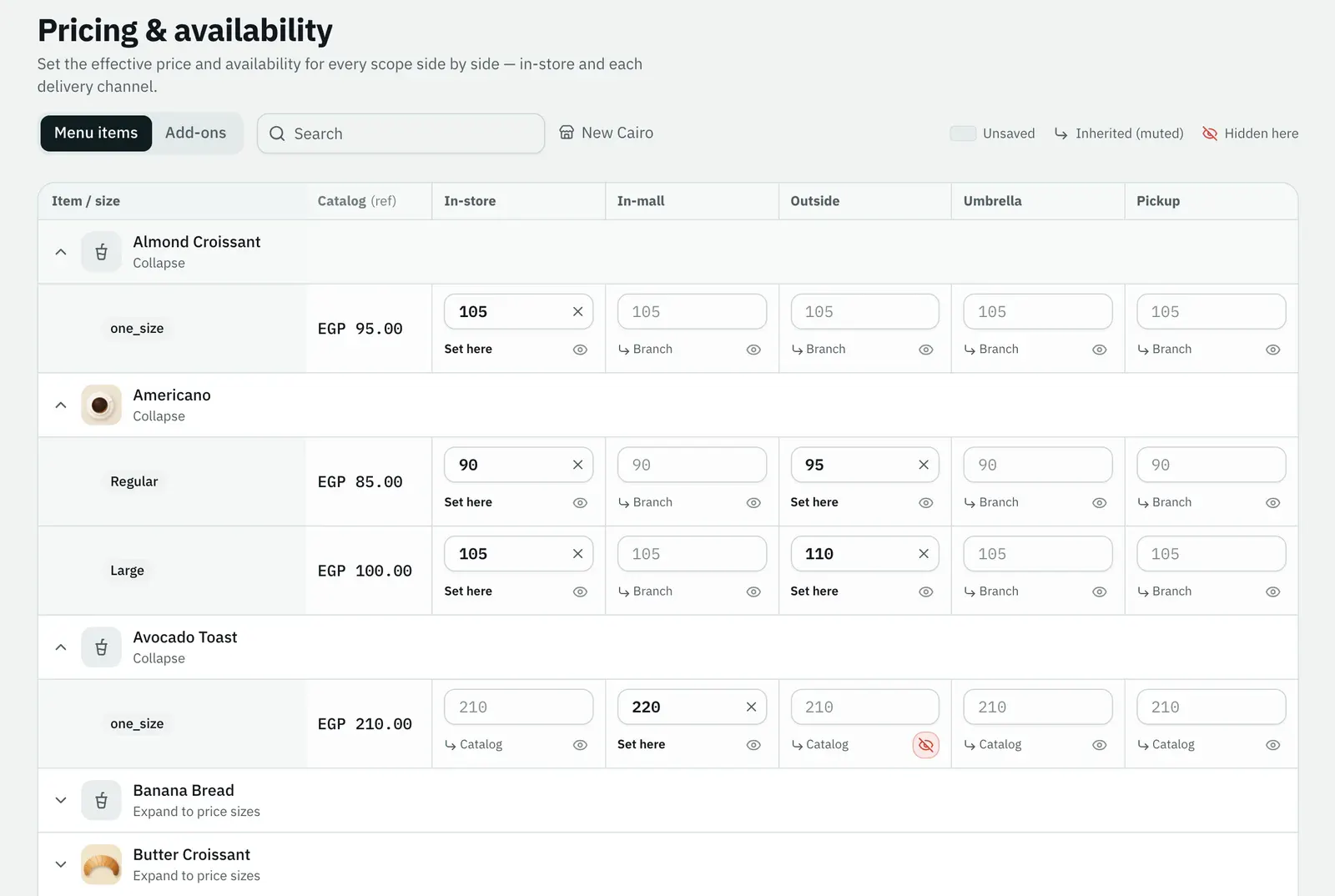Click Banana Bread cup thumbnail icon

[101, 801]
